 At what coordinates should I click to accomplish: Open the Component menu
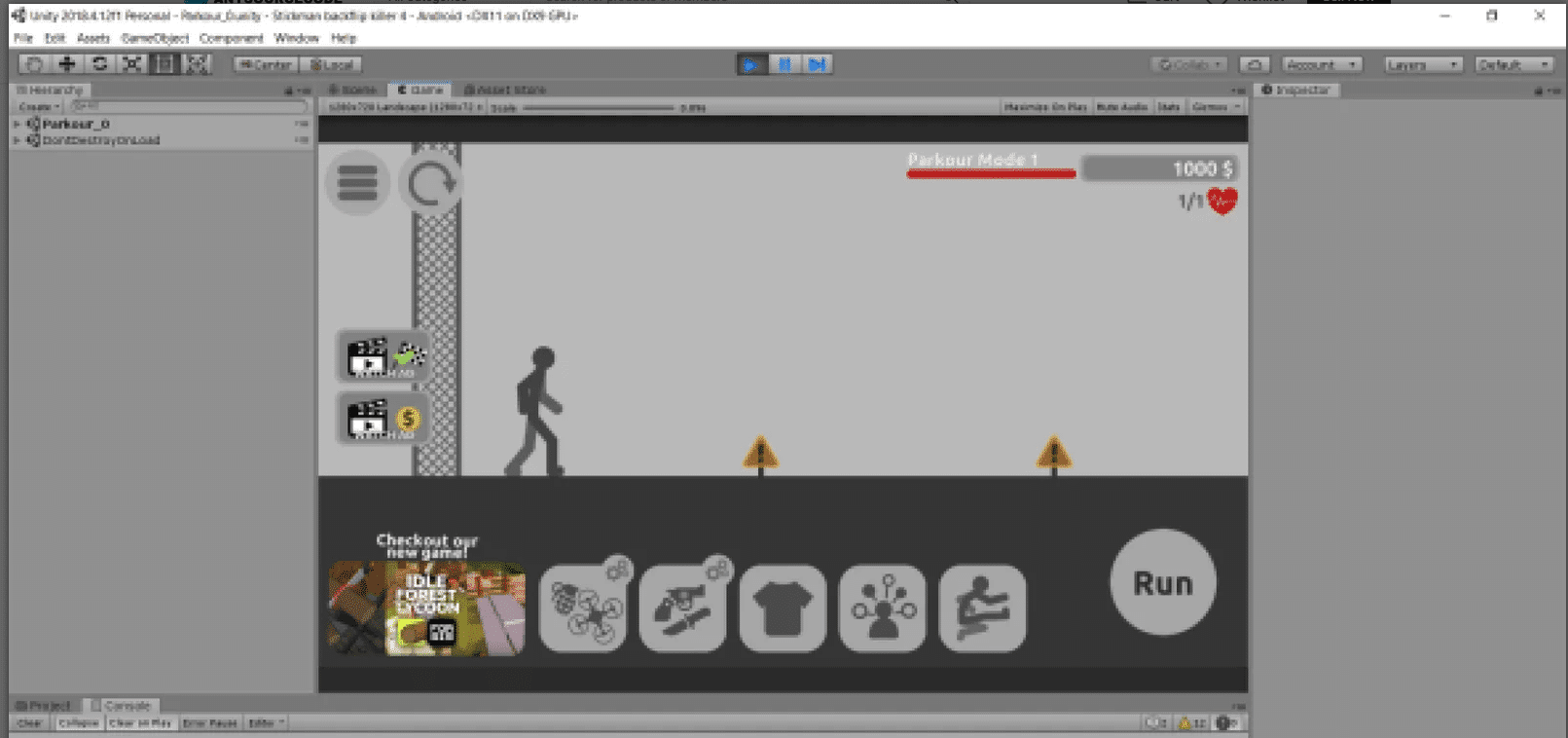point(231,38)
